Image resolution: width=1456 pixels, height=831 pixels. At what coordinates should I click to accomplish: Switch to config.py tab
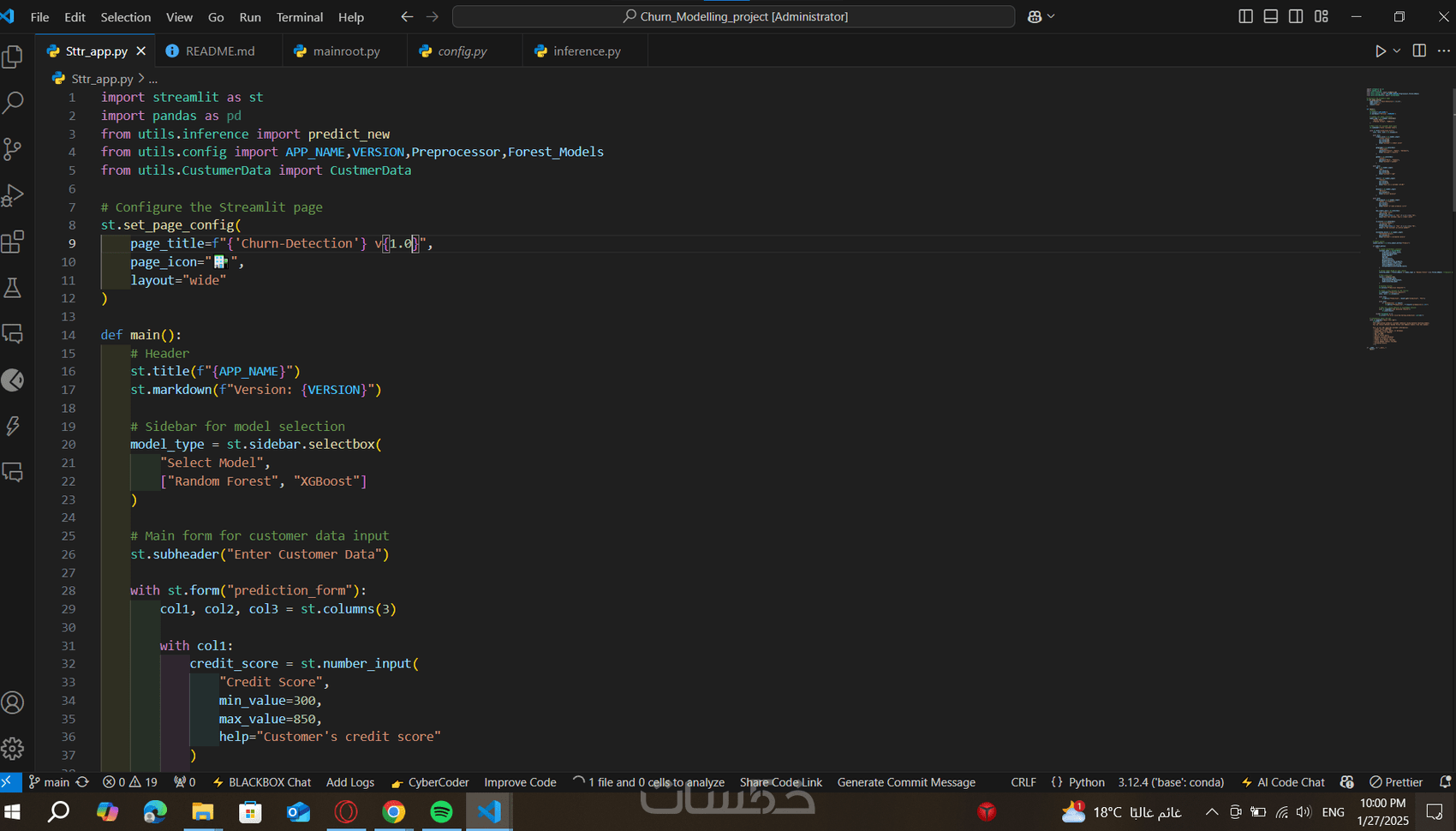pos(462,51)
